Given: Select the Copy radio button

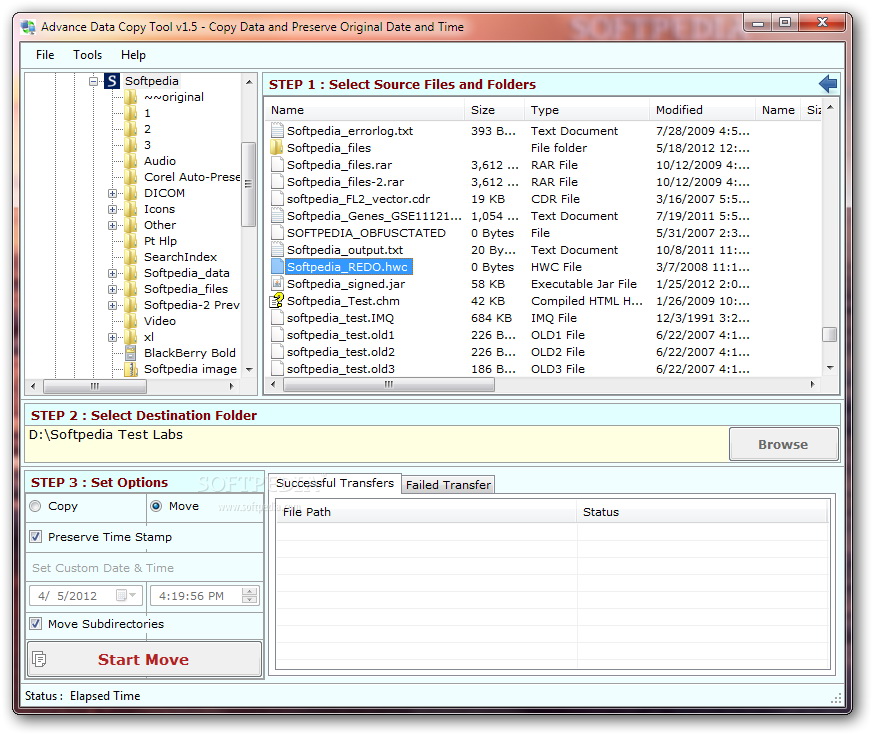Looking at the screenshot, I should [x=36, y=506].
